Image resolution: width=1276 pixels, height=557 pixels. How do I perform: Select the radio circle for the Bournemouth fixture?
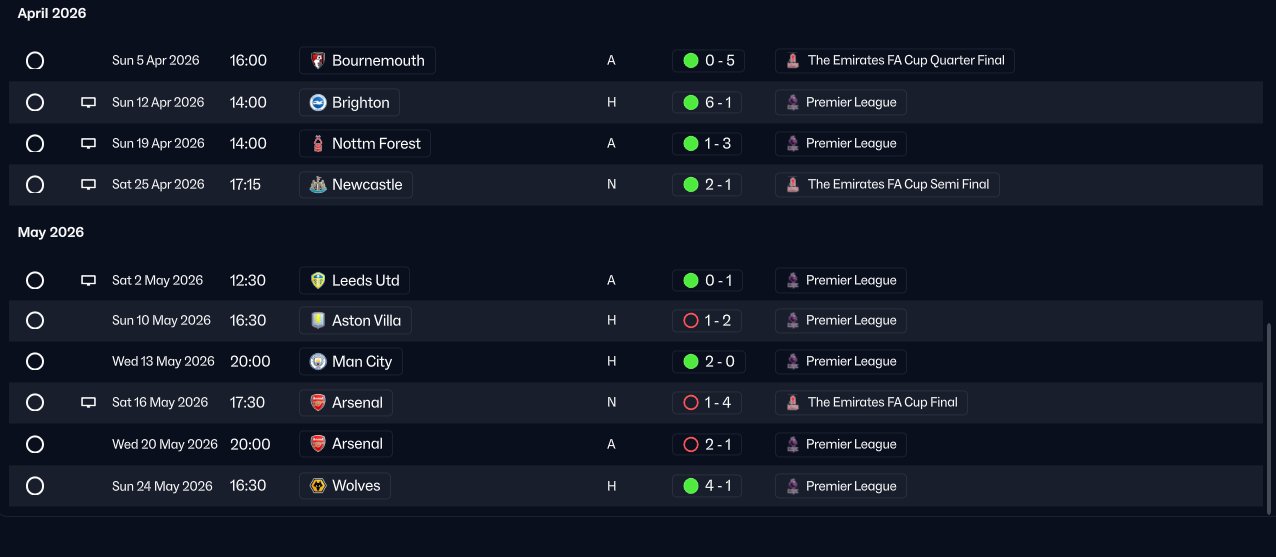35,61
